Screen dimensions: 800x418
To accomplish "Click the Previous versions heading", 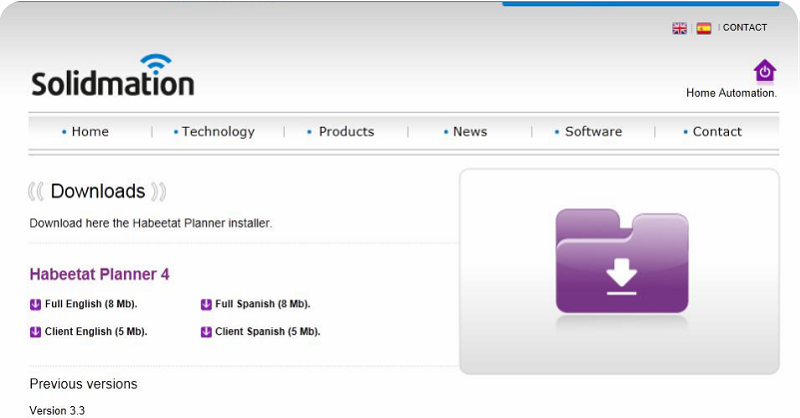I will 83,384.
